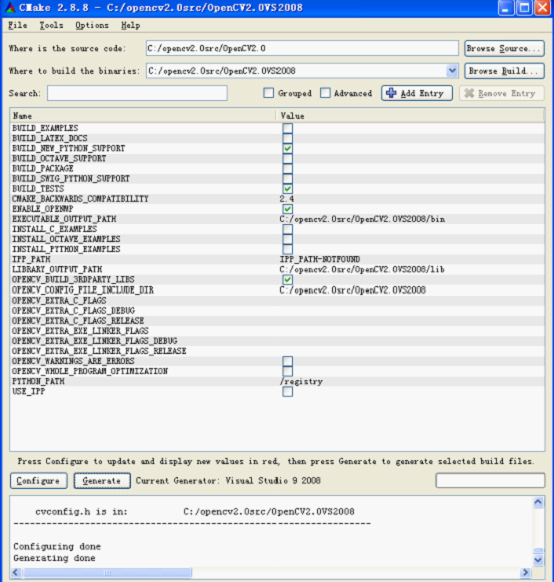This screenshot has height=582, width=554.
Task: Click output log scroll down arrow
Action: coord(538,560)
